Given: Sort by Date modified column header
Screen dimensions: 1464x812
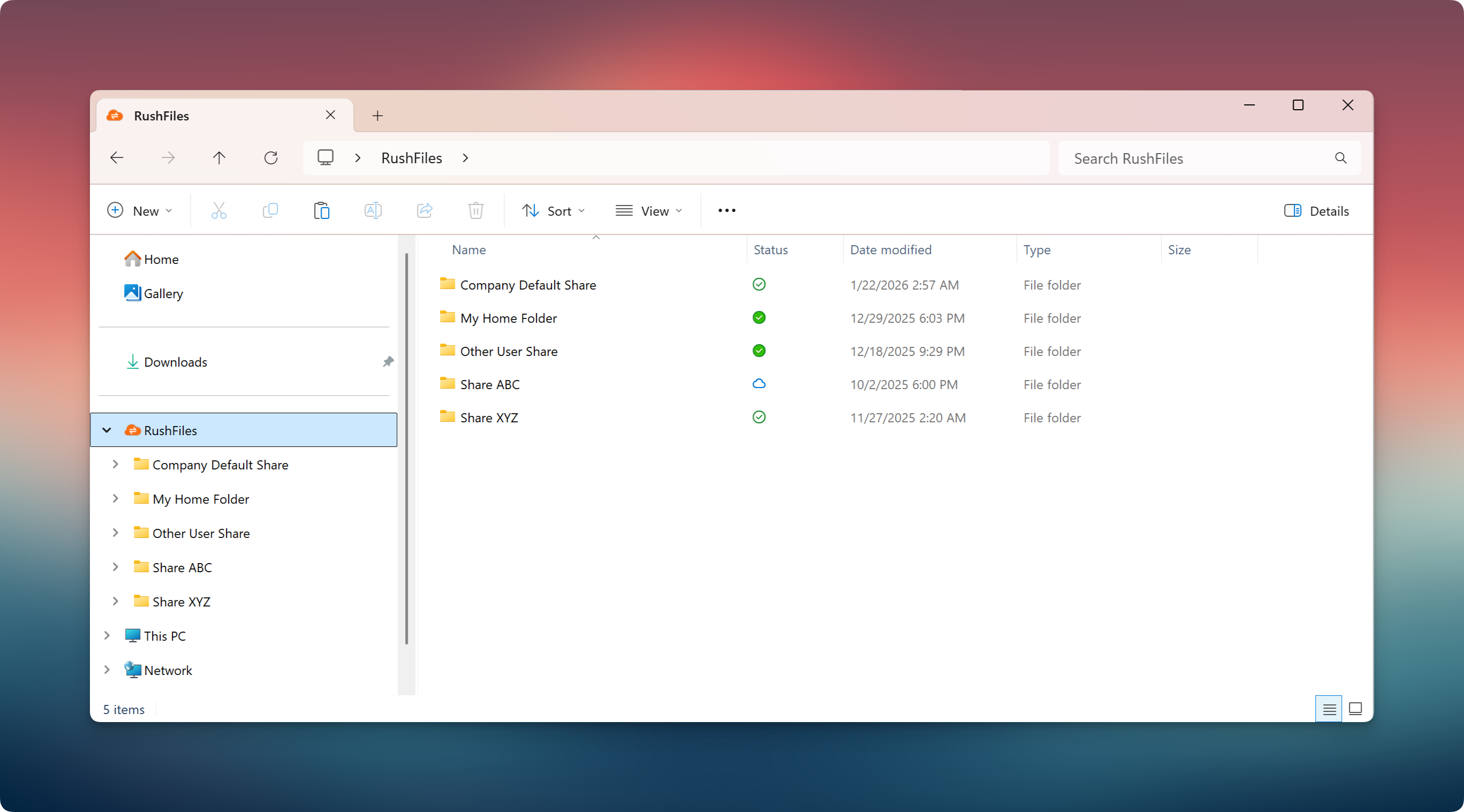Looking at the screenshot, I should tap(891, 250).
